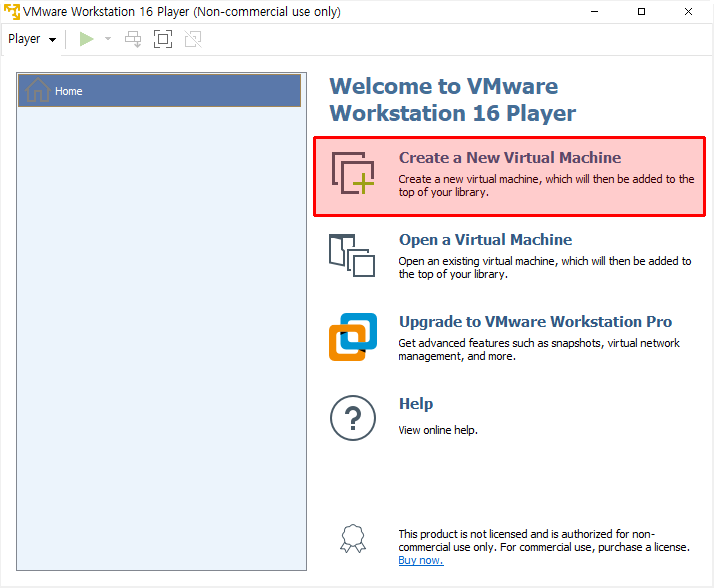Image resolution: width=714 pixels, height=588 pixels.
Task: Click the Buy now link
Action: [421, 560]
